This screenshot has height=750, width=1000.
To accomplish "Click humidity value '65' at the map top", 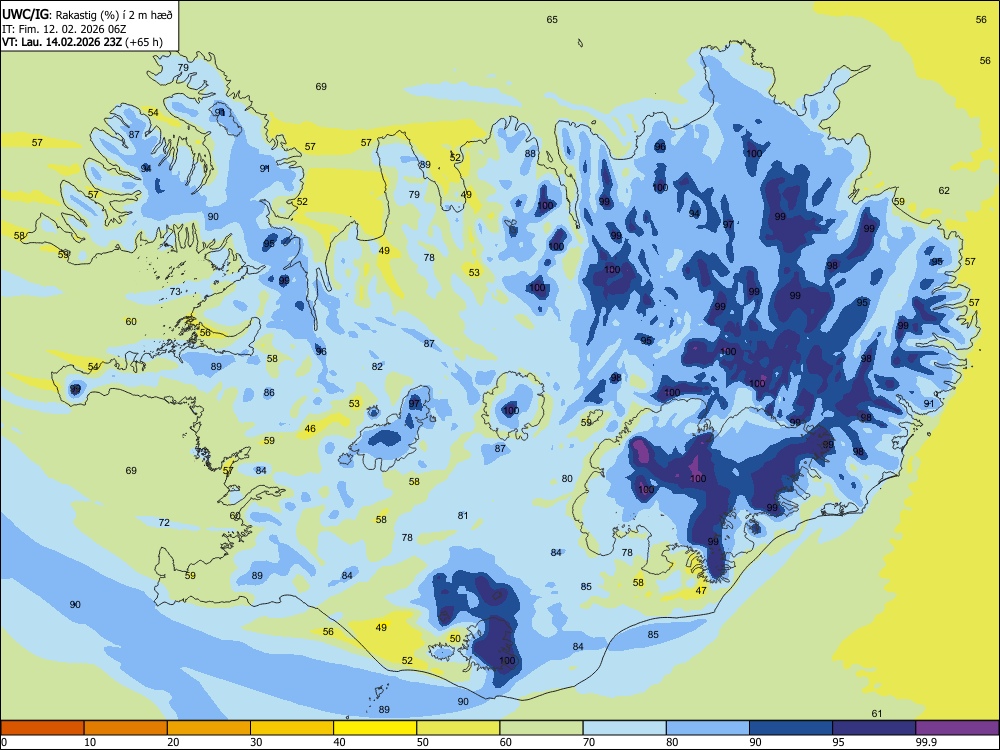I will pyautogui.click(x=552, y=20).
